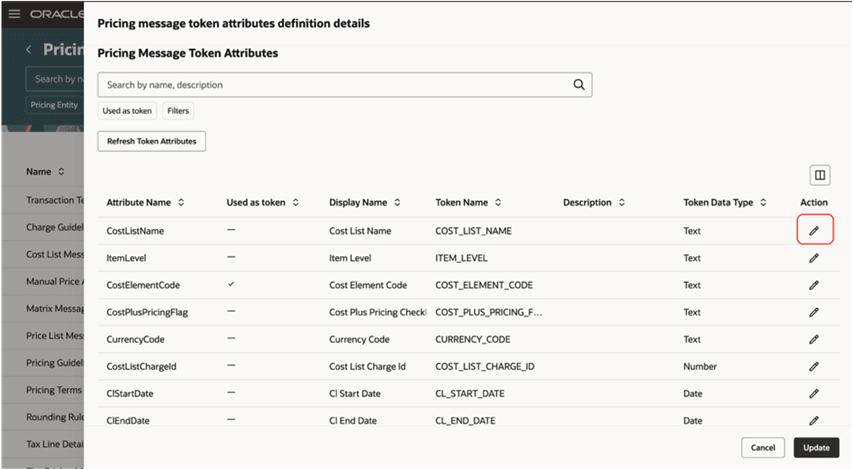Click Cost Element Code display name

[x=368, y=285]
